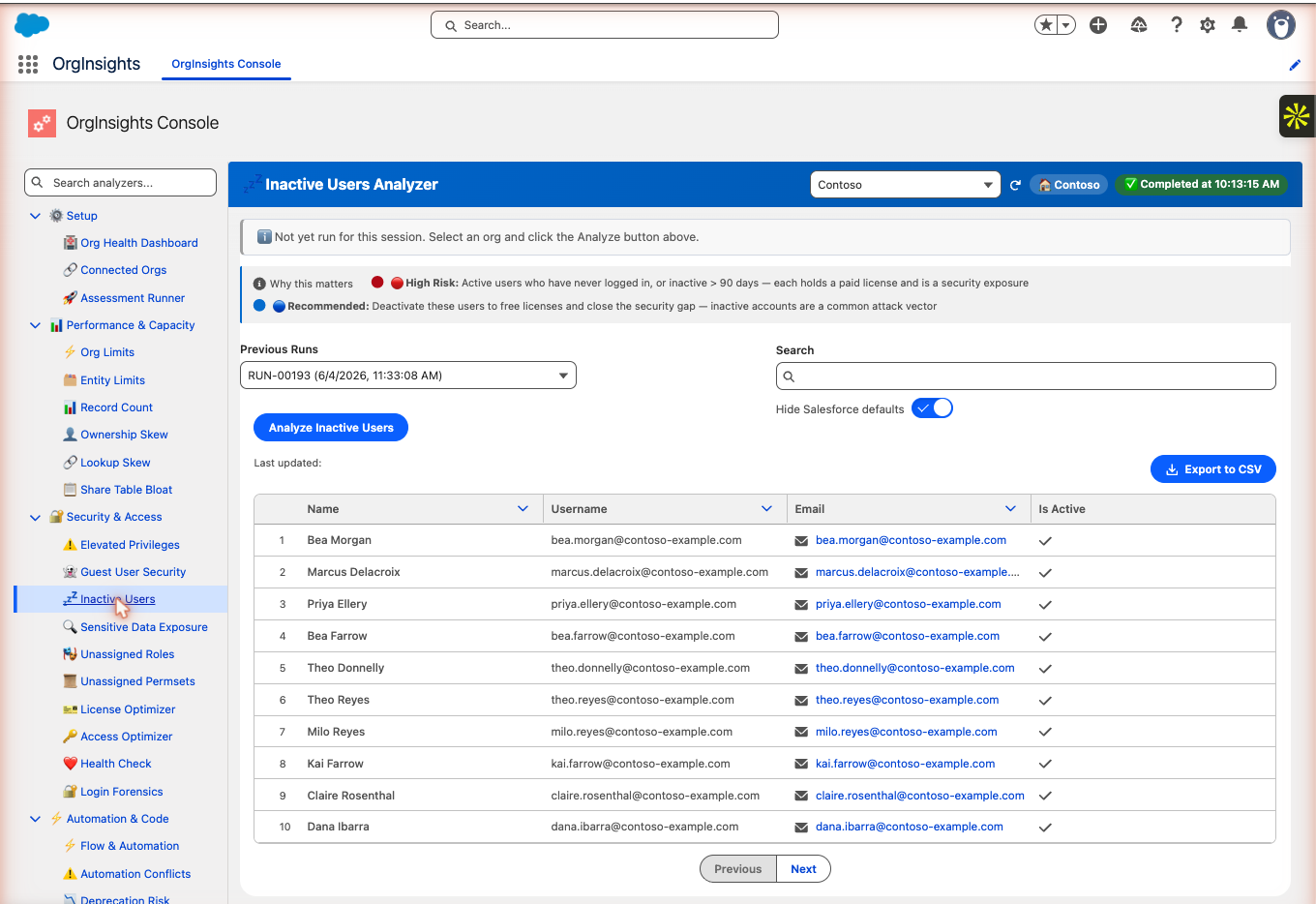Open Email column header menu chevron
This screenshot has height=904, width=1316.
click(x=1010, y=509)
